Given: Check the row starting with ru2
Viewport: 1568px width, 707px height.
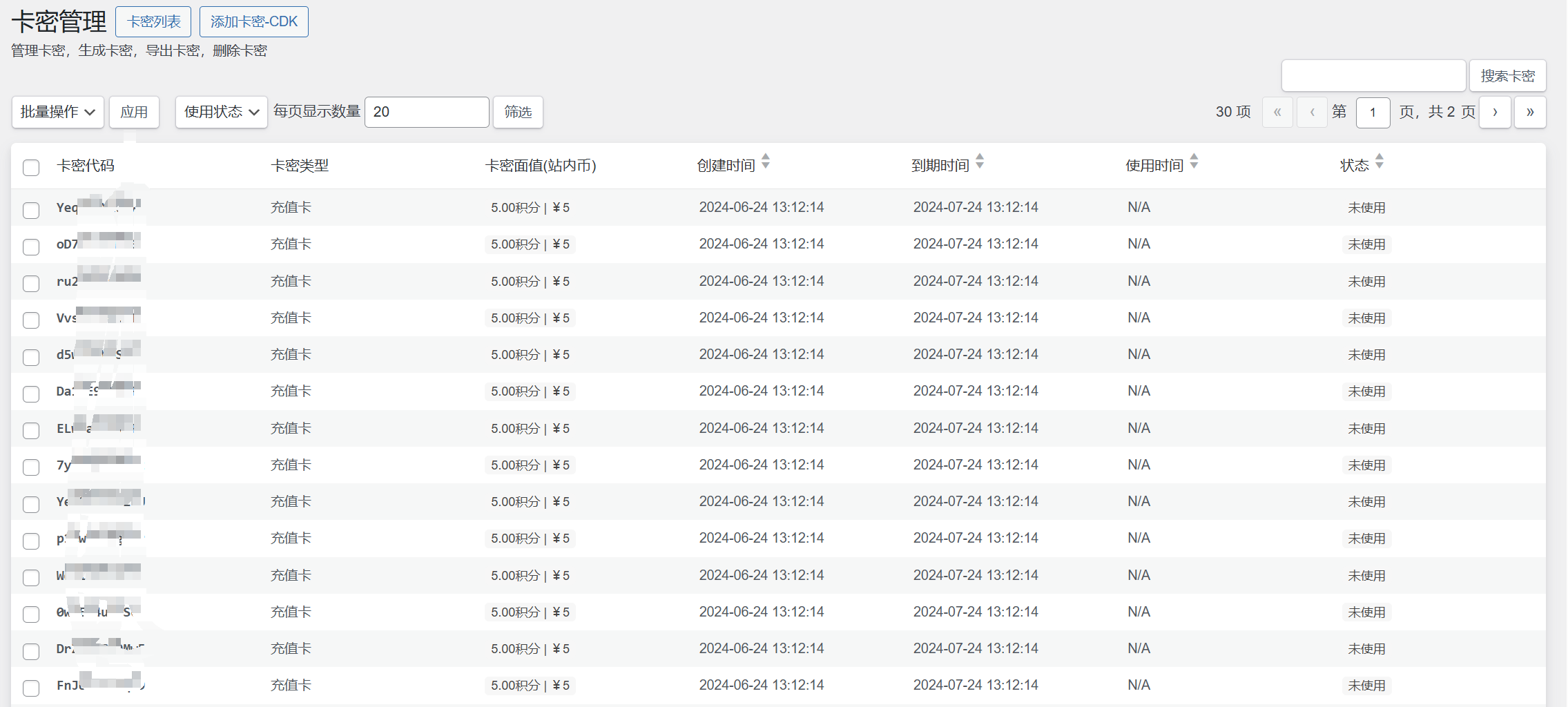Looking at the screenshot, I should 31,283.
